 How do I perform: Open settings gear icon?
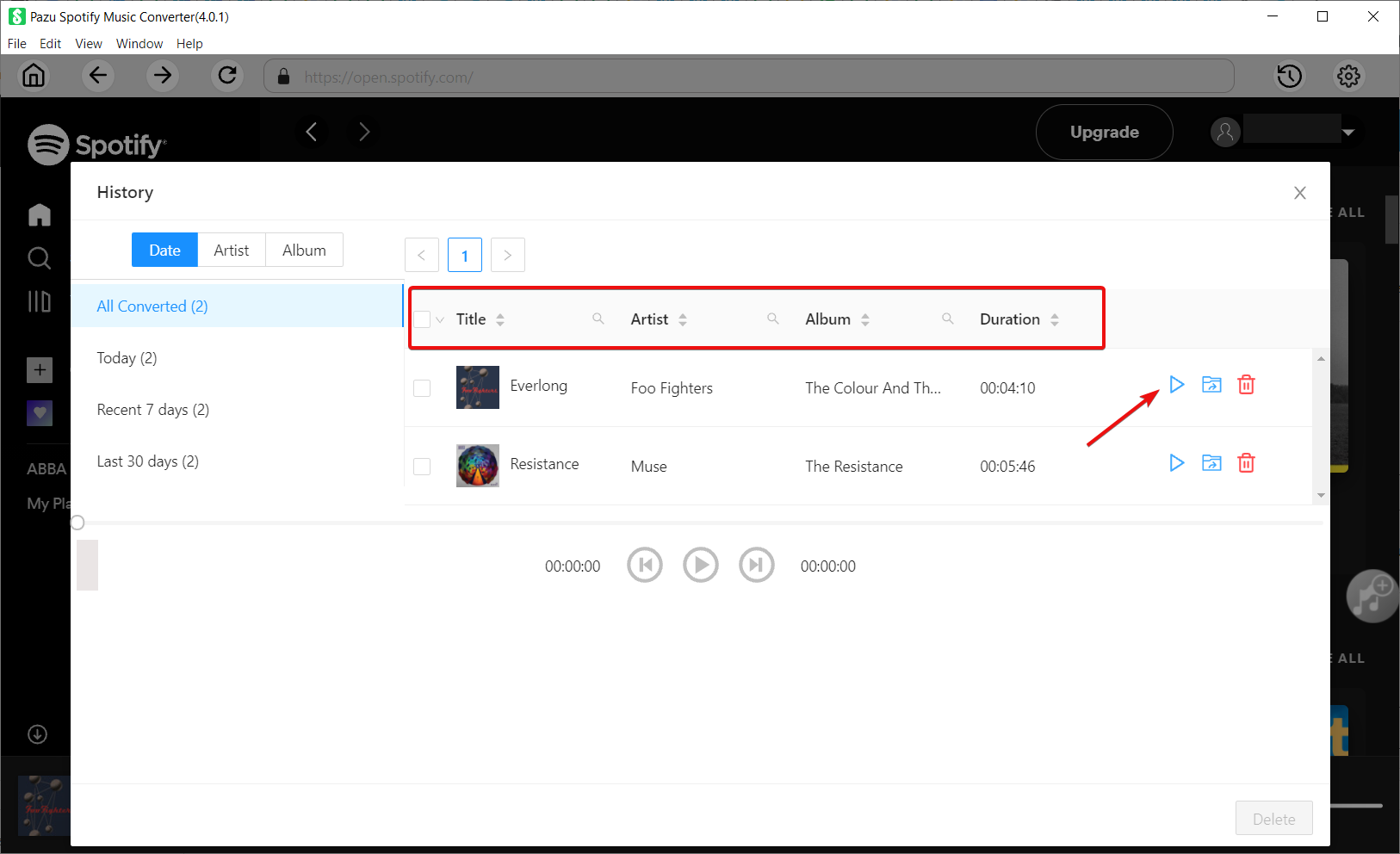tap(1348, 76)
